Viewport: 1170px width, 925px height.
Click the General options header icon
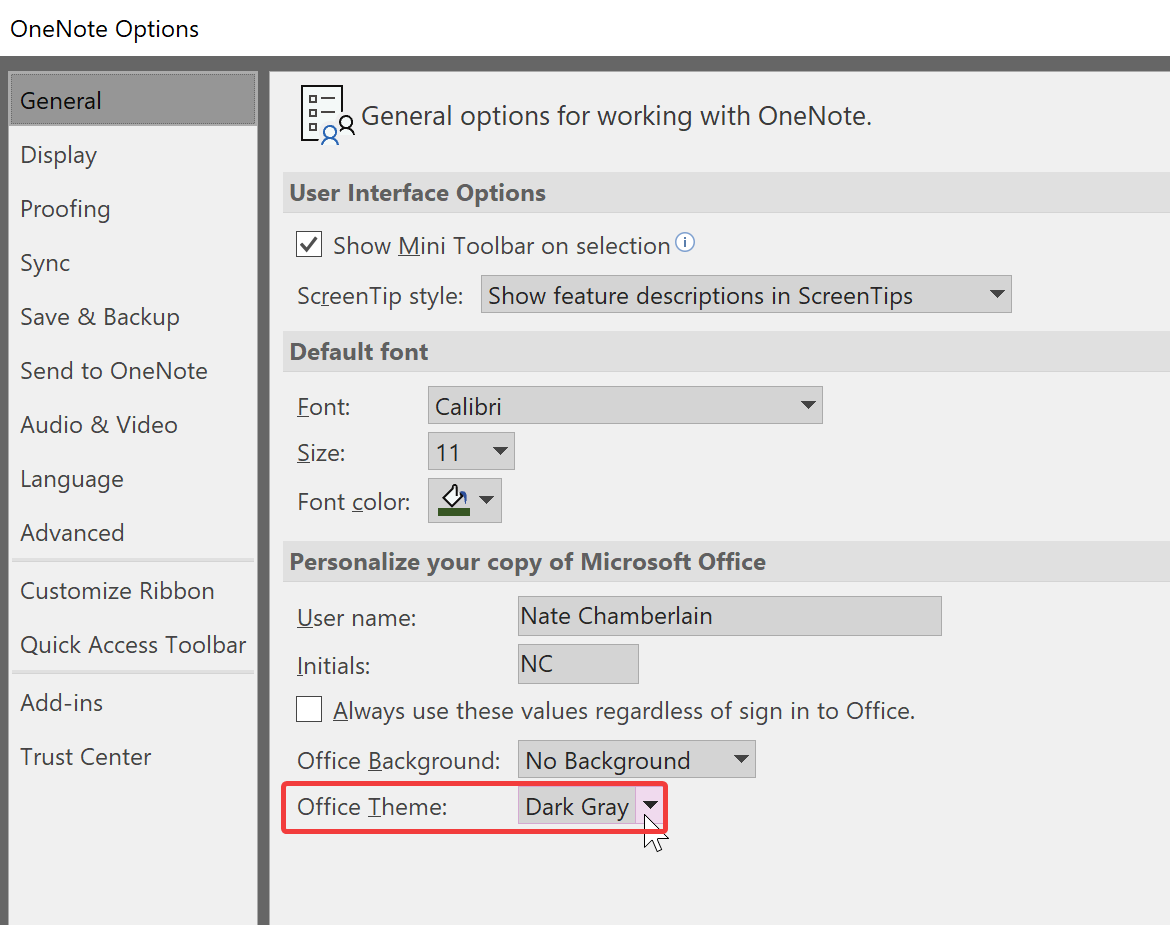pos(327,115)
